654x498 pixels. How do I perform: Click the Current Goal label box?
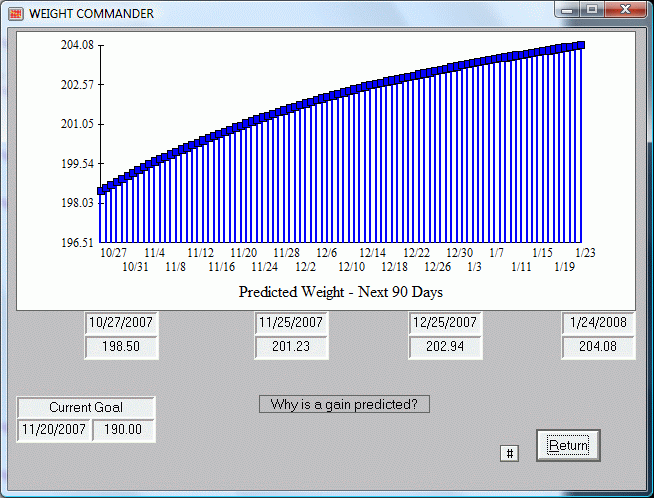pyautogui.click(x=86, y=407)
